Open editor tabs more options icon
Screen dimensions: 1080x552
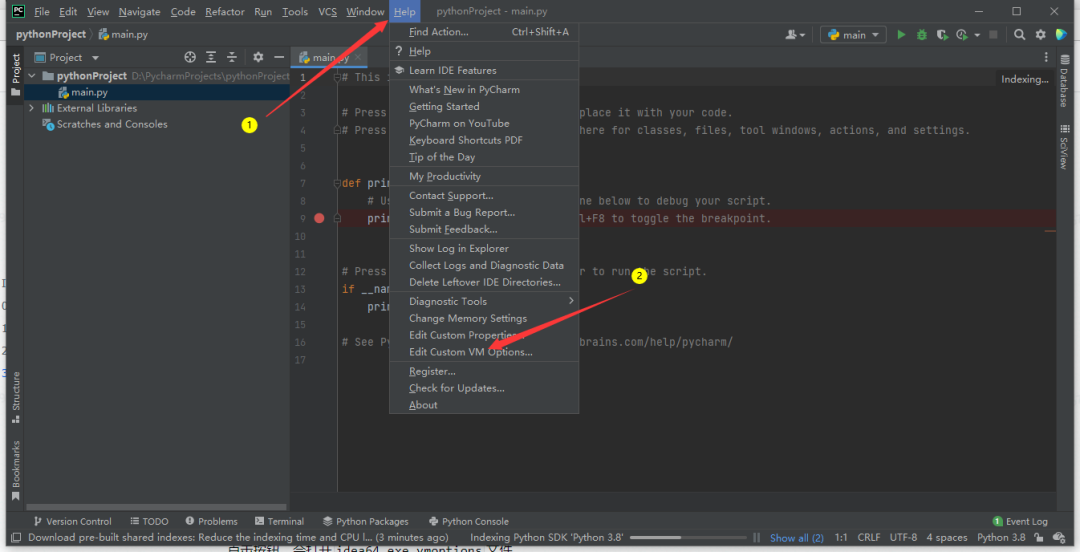point(1046,57)
